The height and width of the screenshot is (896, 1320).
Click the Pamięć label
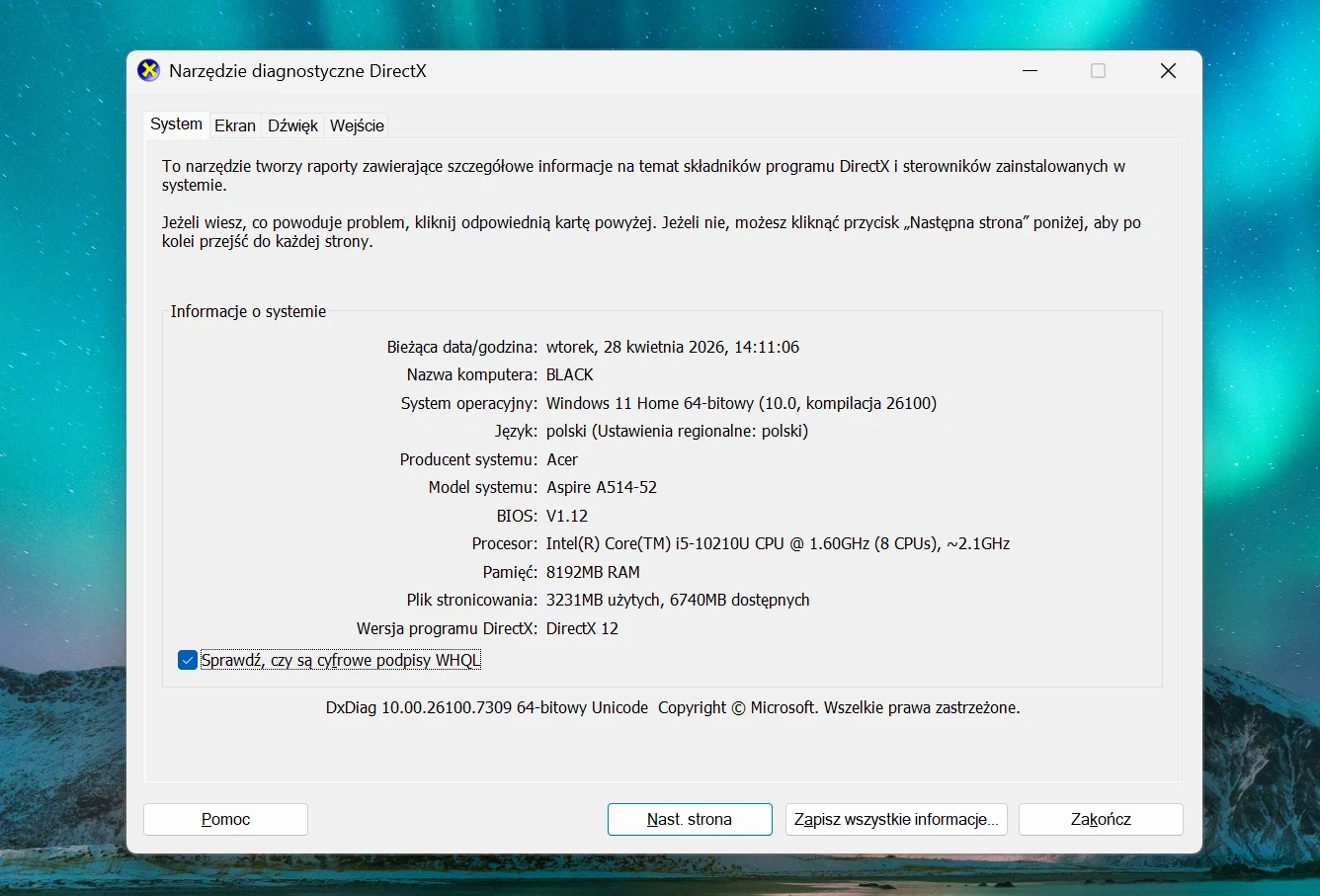(510, 572)
